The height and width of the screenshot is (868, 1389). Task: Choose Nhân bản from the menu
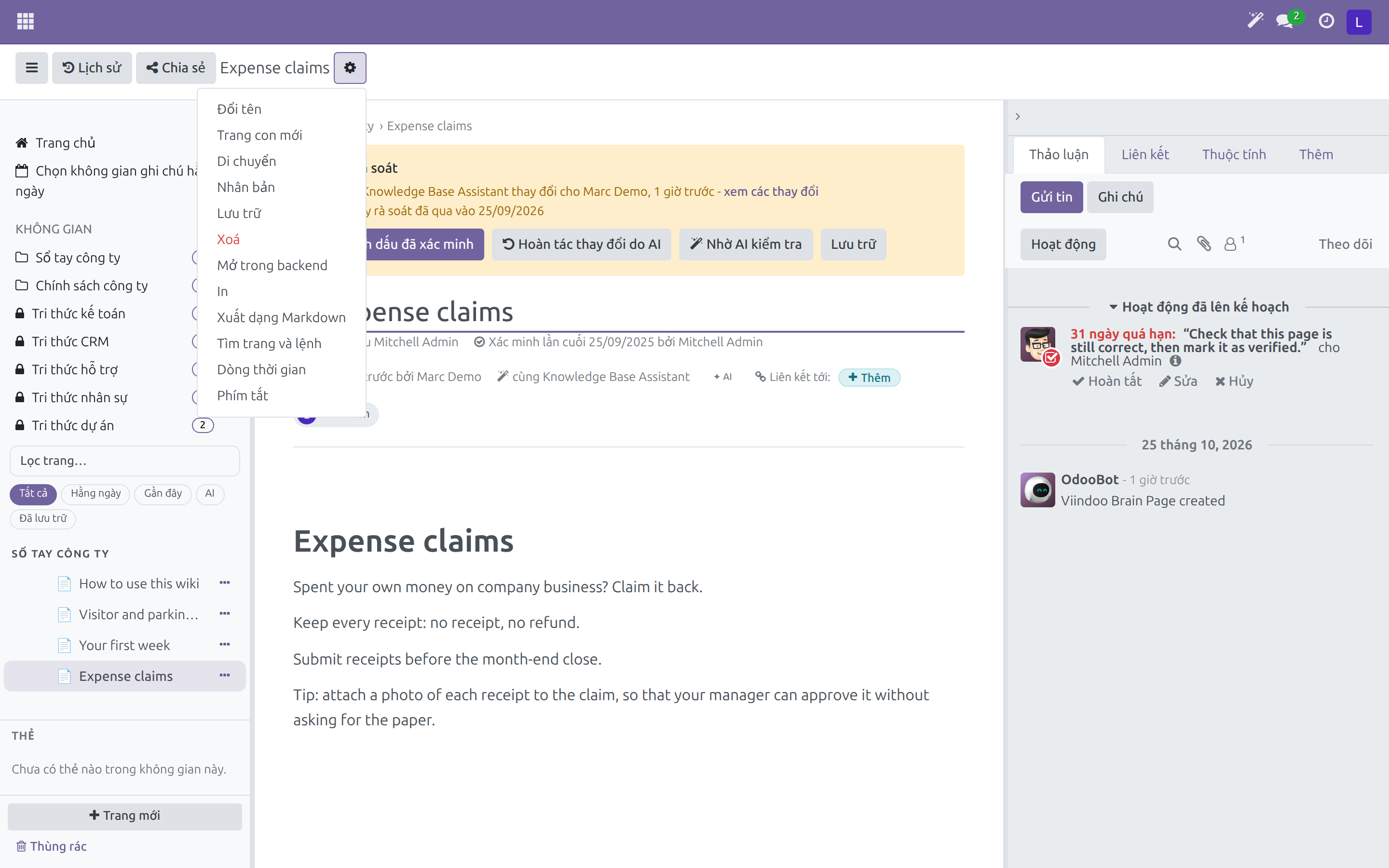click(245, 187)
